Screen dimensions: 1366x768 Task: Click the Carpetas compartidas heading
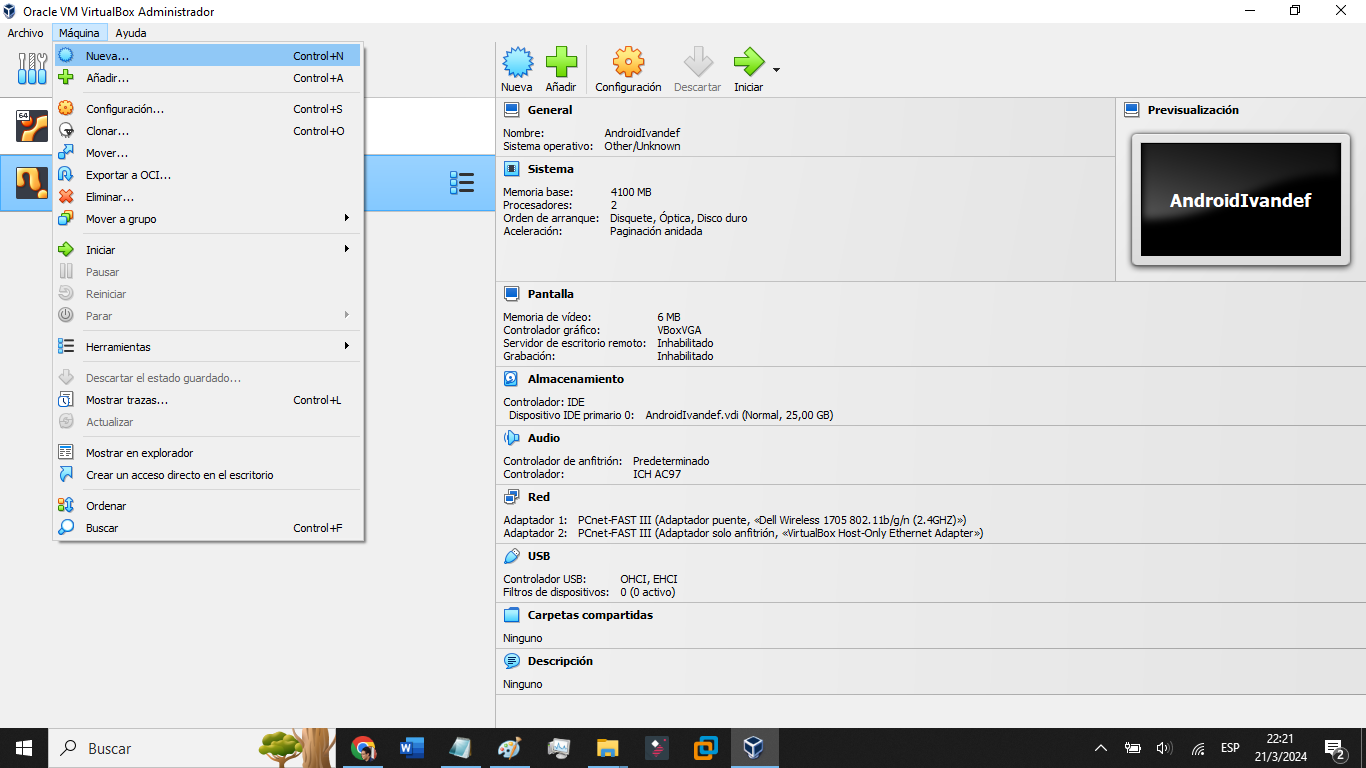click(590, 615)
